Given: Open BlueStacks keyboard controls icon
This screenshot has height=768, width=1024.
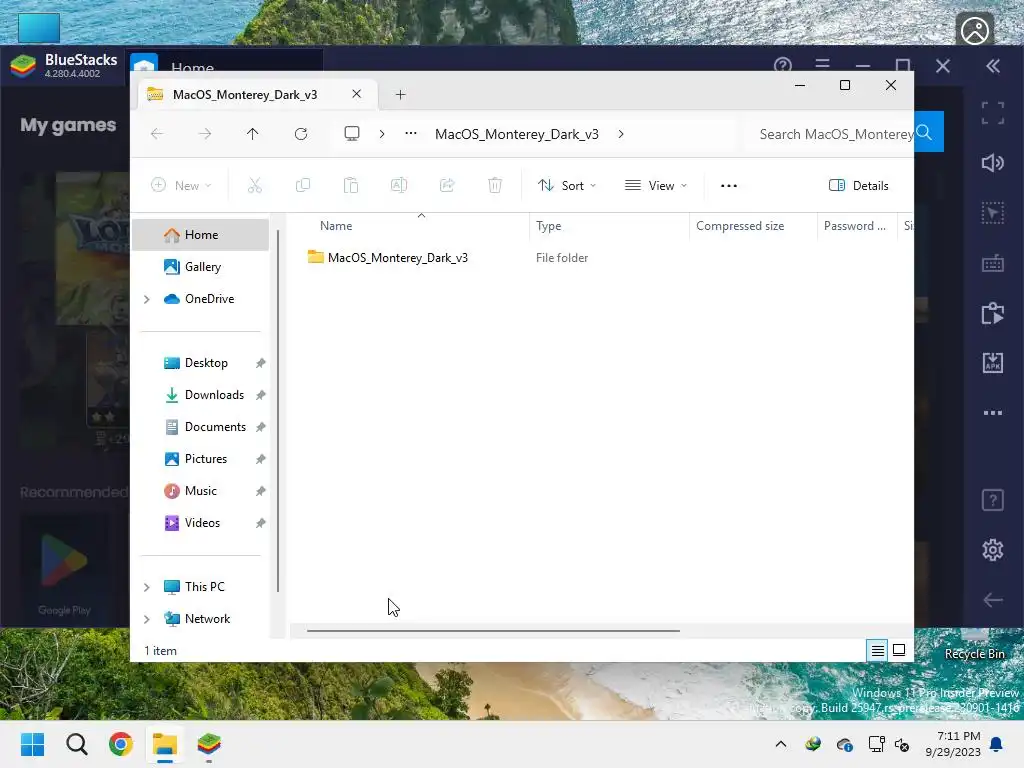Looking at the screenshot, I should click(x=993, y=264).
